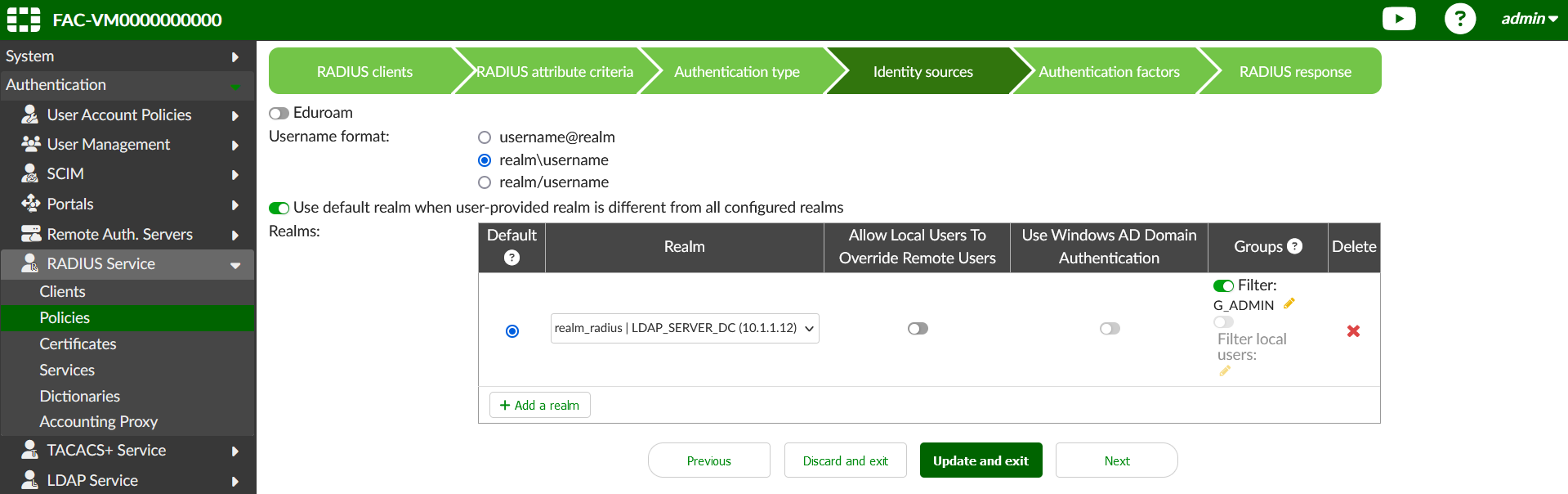Open the admin user menu
Viewport: 1568px width, 494px height.
[x=1529, y=19]
